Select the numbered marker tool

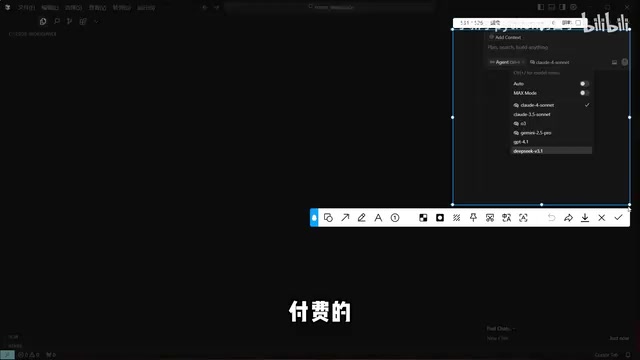395,218
